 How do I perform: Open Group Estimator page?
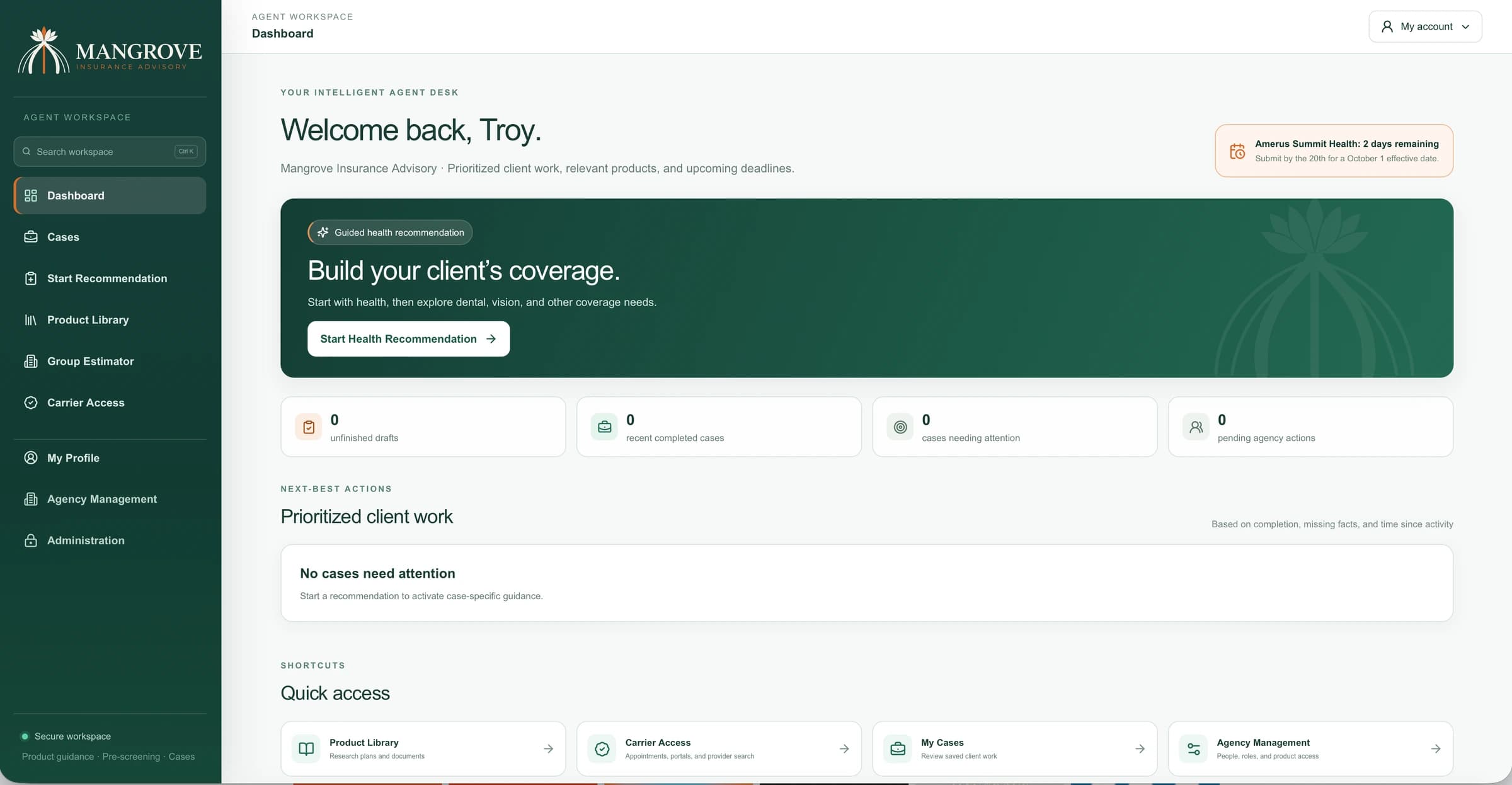coord(110,361)
